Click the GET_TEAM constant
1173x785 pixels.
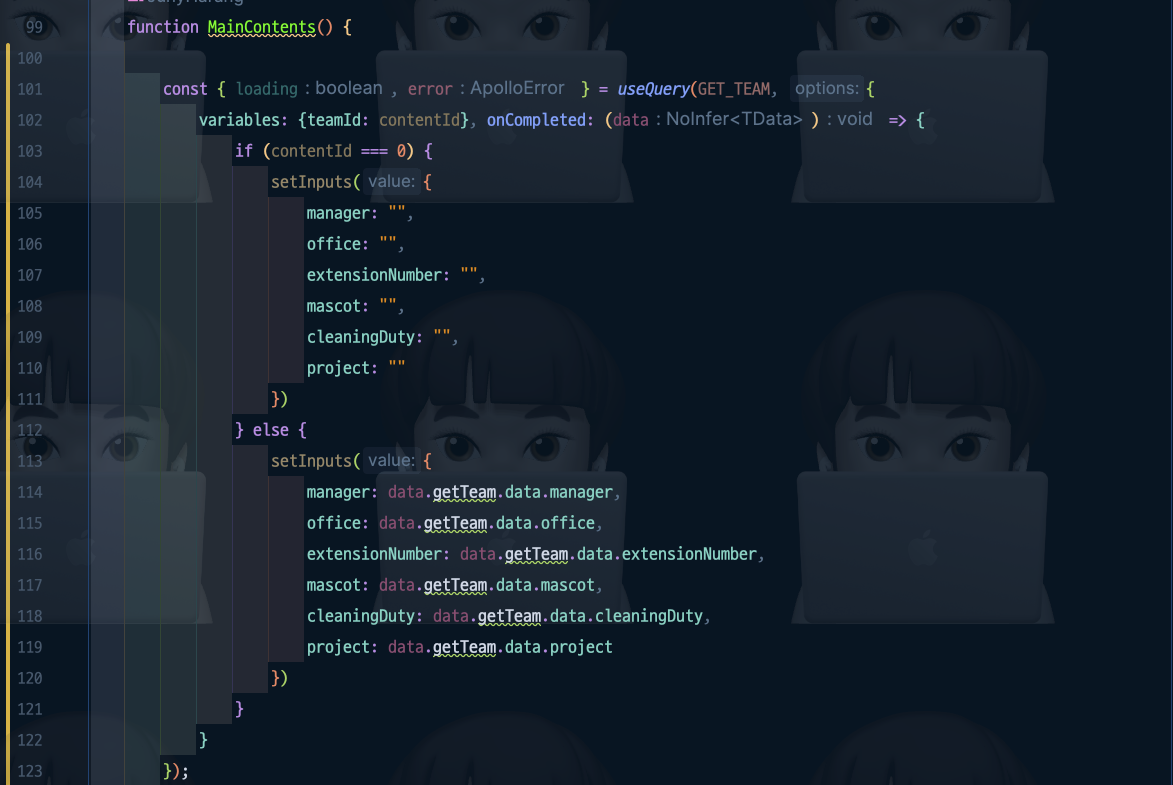coord(733,89)
